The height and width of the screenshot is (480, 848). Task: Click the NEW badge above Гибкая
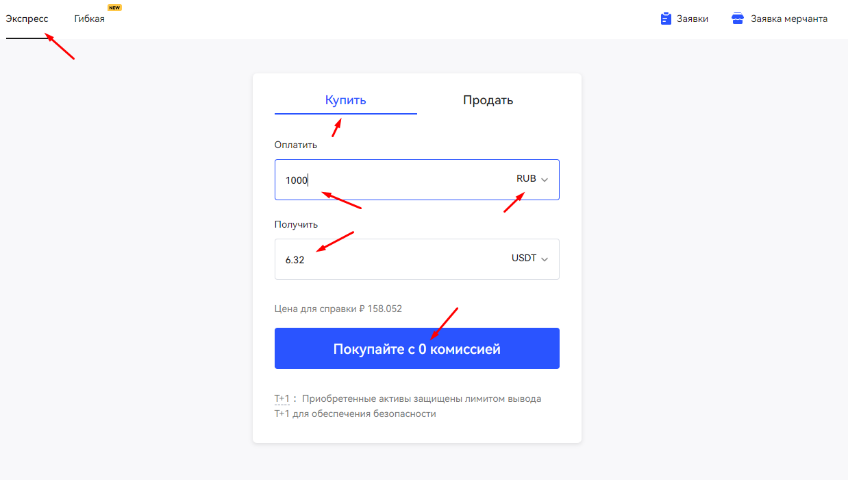[x=114, y=8]
